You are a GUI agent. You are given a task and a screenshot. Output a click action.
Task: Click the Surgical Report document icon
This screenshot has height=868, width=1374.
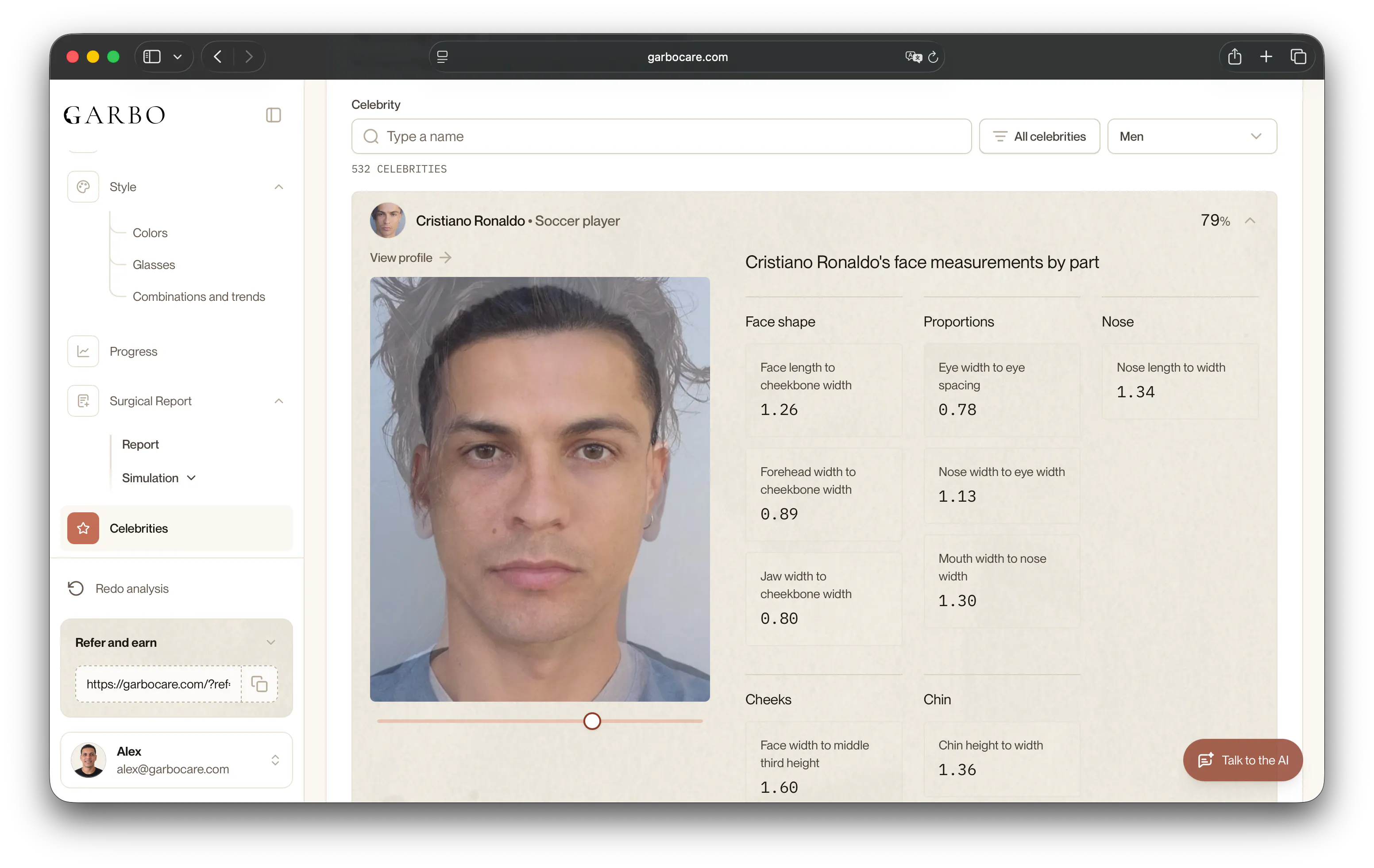point(83,401)
